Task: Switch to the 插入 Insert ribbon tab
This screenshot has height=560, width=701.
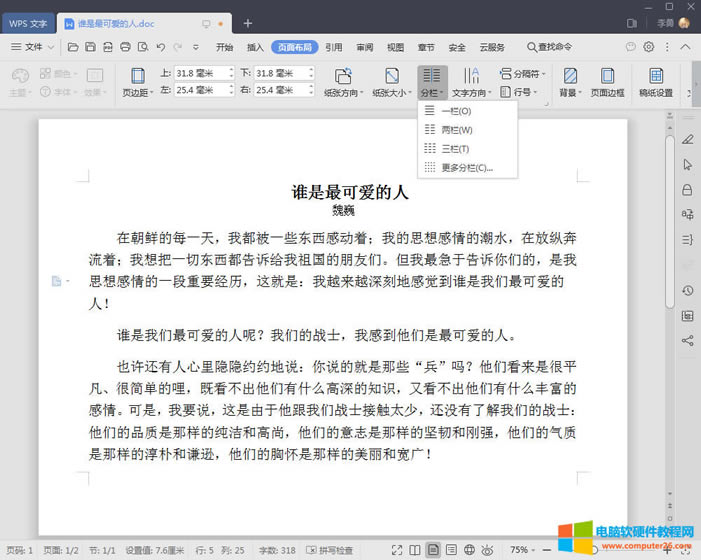Action: pyautogui.click(x=255, y=47)
